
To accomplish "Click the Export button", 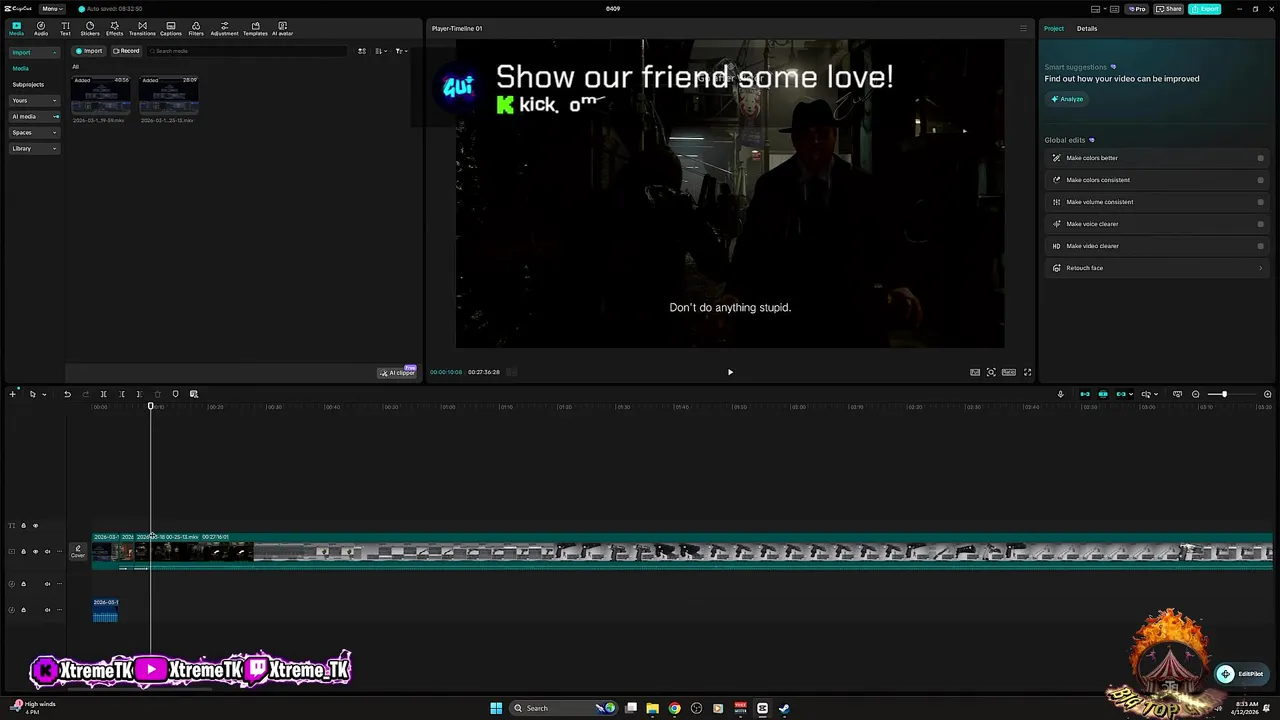I will coord(1205,9).
